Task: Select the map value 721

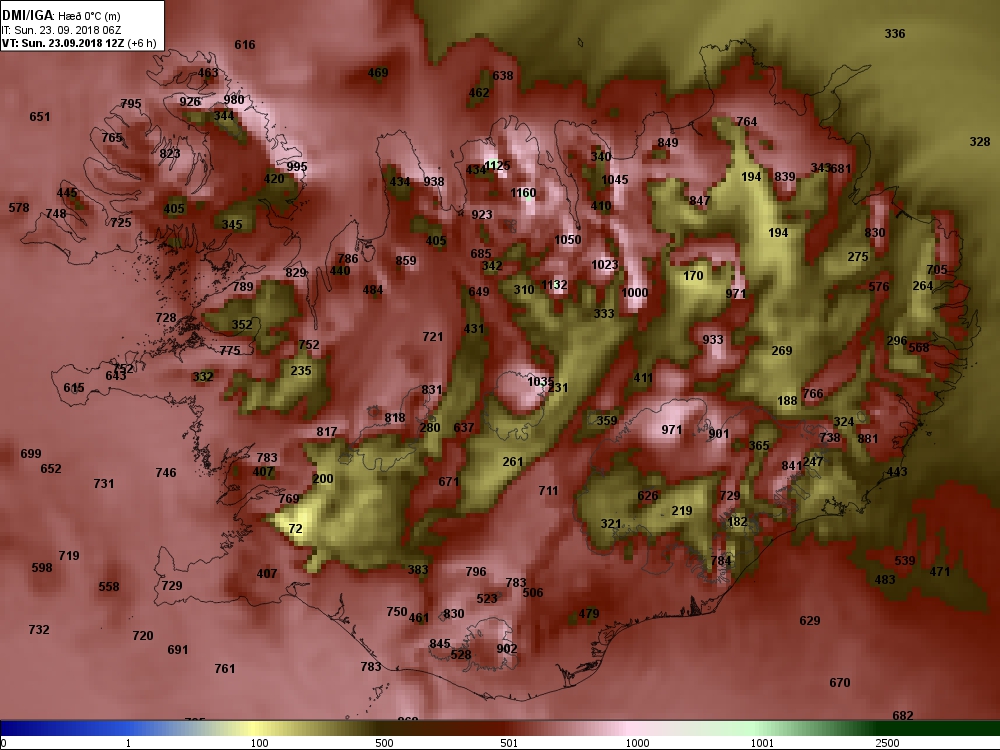Action: pyautogui.click(x=432, y=336)
